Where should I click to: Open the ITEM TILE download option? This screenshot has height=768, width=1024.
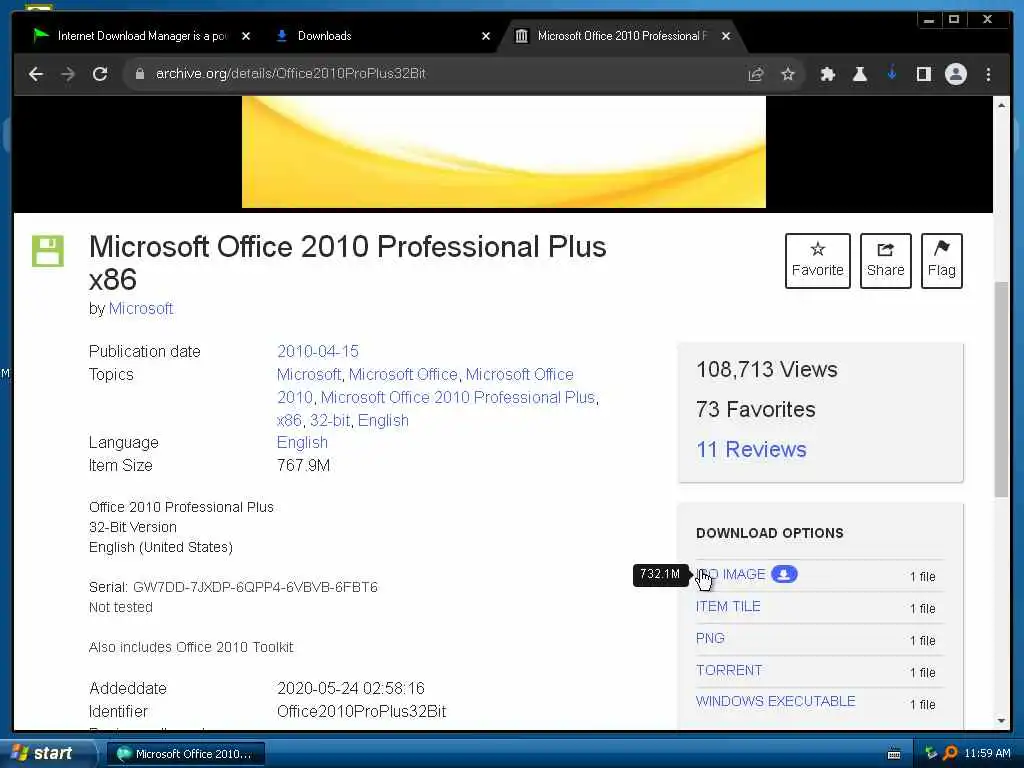728,606
